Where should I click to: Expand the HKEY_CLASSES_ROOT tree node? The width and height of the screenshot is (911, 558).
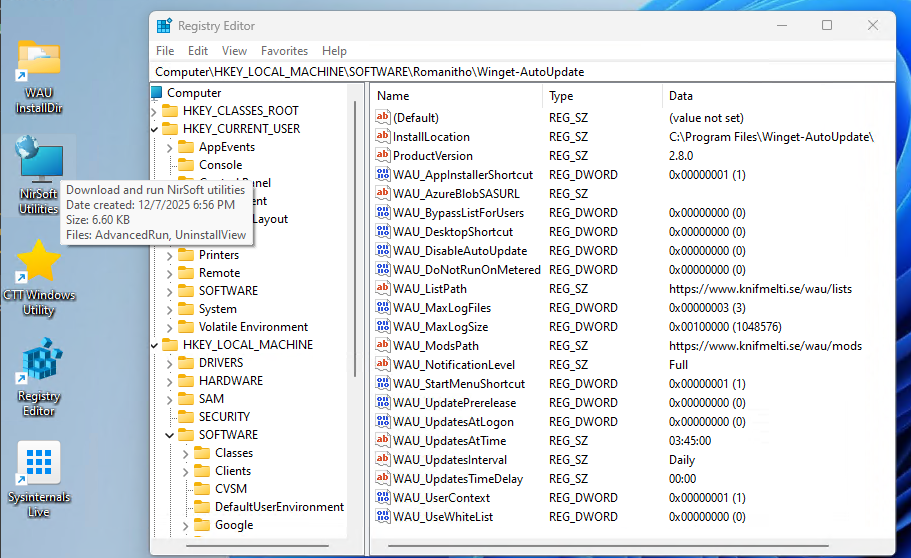[x=154, y=111]
